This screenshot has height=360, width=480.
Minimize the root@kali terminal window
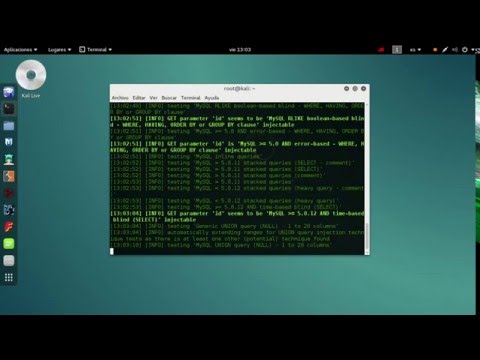click(x=346, y=89)
